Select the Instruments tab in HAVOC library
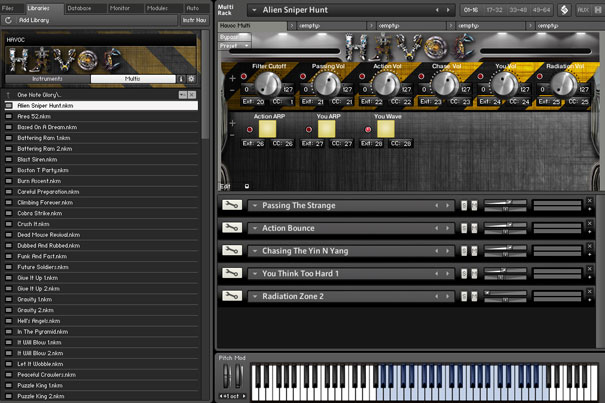The width and height of the screenshot is (605, 403). pos(47,78)
